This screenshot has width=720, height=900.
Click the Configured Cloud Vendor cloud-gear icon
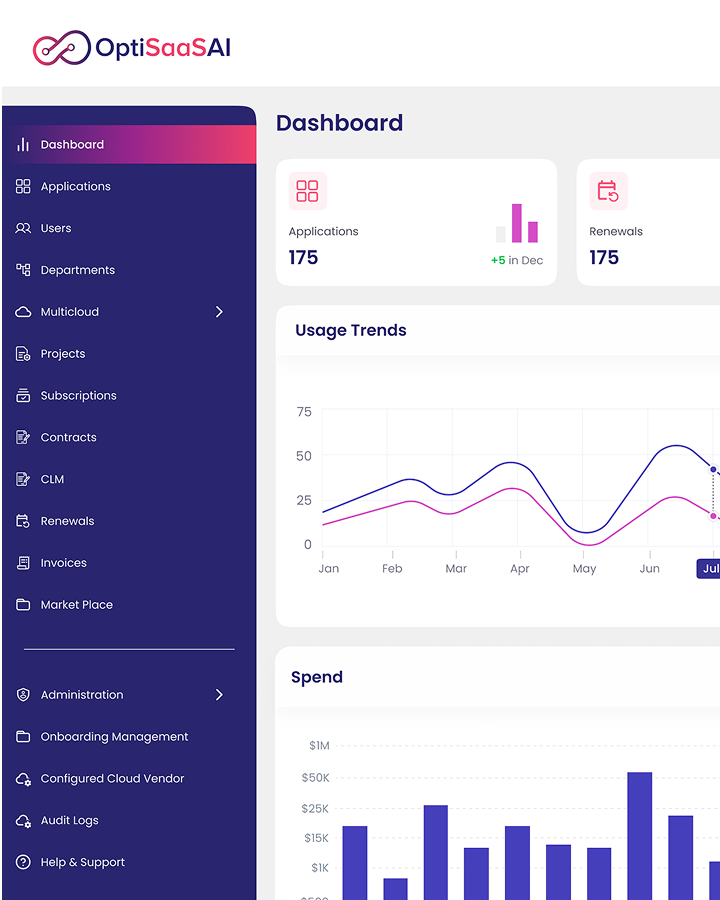tap(23, 779)
